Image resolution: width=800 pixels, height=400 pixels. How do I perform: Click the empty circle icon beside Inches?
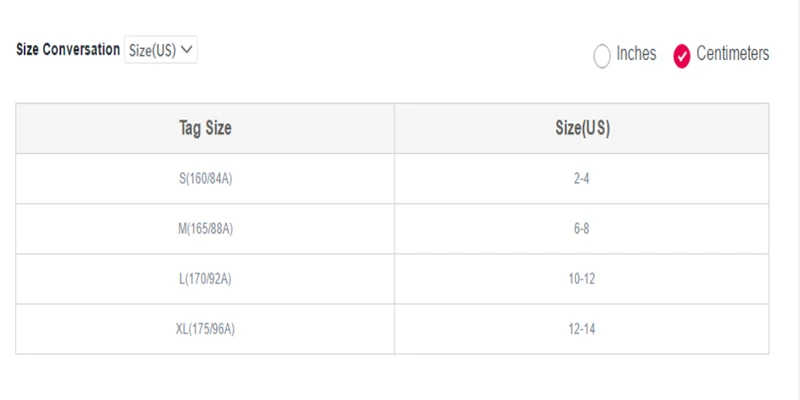(x=602, y=56)
